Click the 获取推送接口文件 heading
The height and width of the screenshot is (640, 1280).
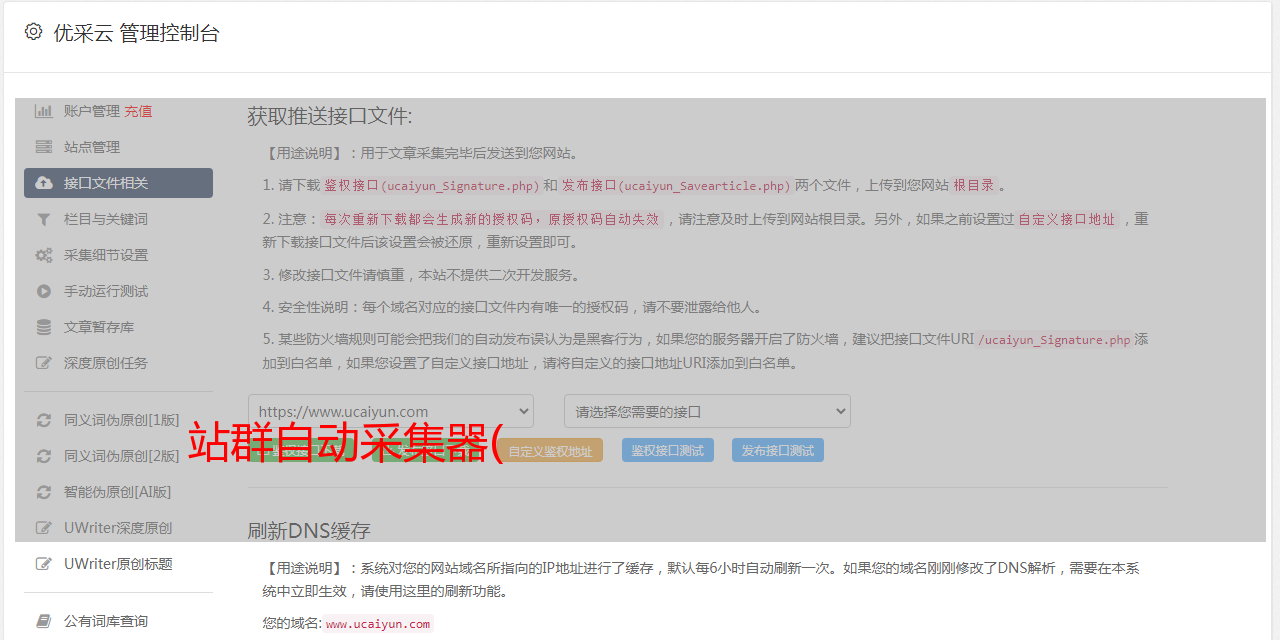(330, 116)
